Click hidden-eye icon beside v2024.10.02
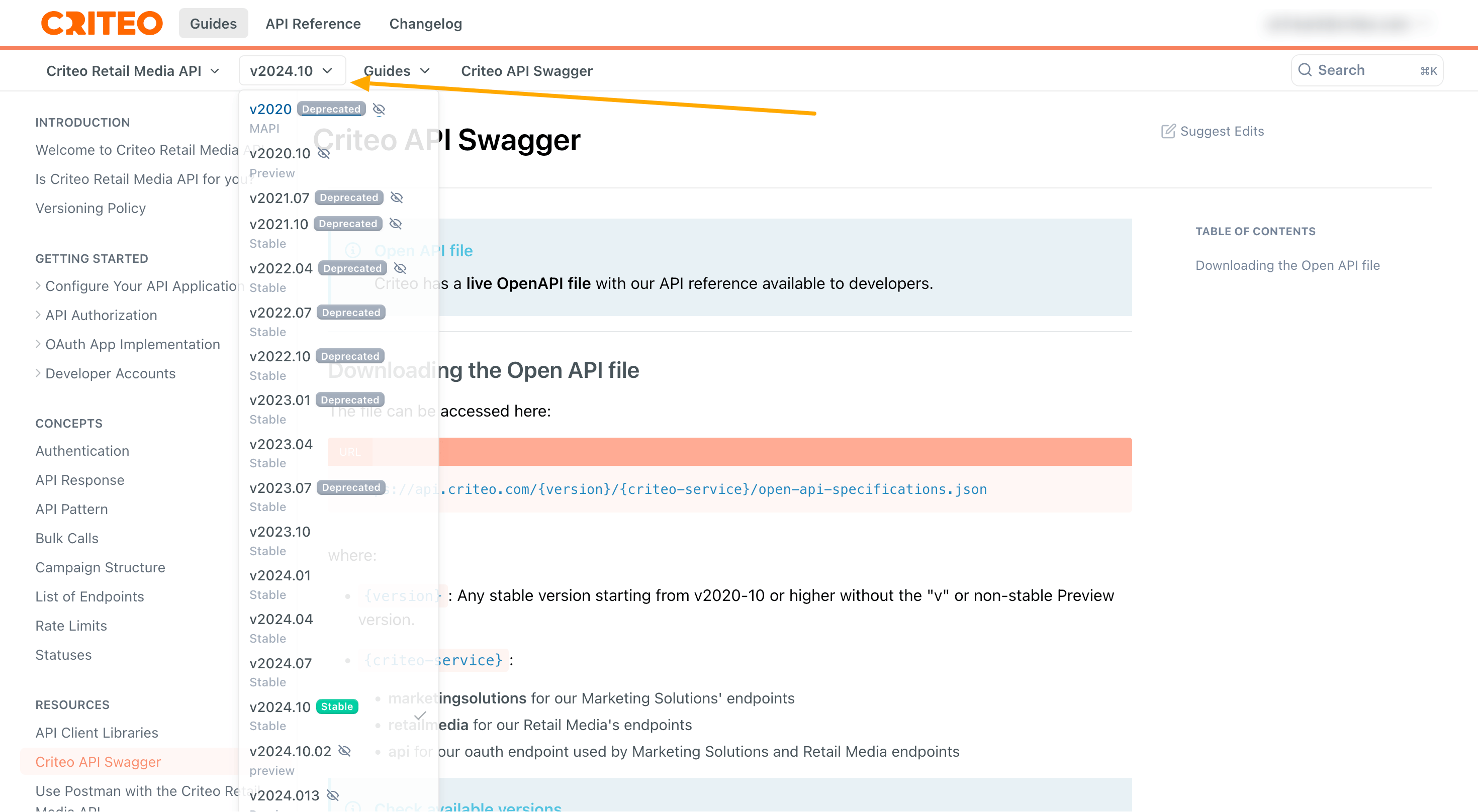The width and height of the screenshot is (1478, 812). pyautogui.click(x=344, y=751)
